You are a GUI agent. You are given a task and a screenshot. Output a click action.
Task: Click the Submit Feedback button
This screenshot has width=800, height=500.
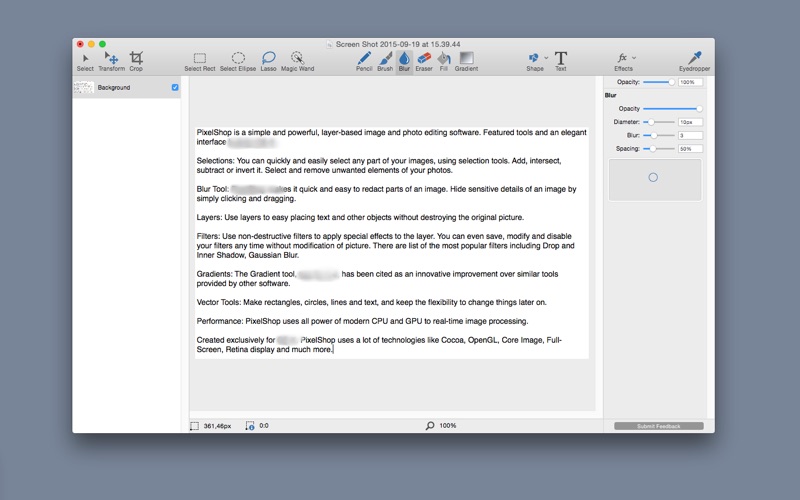(659, 426)
